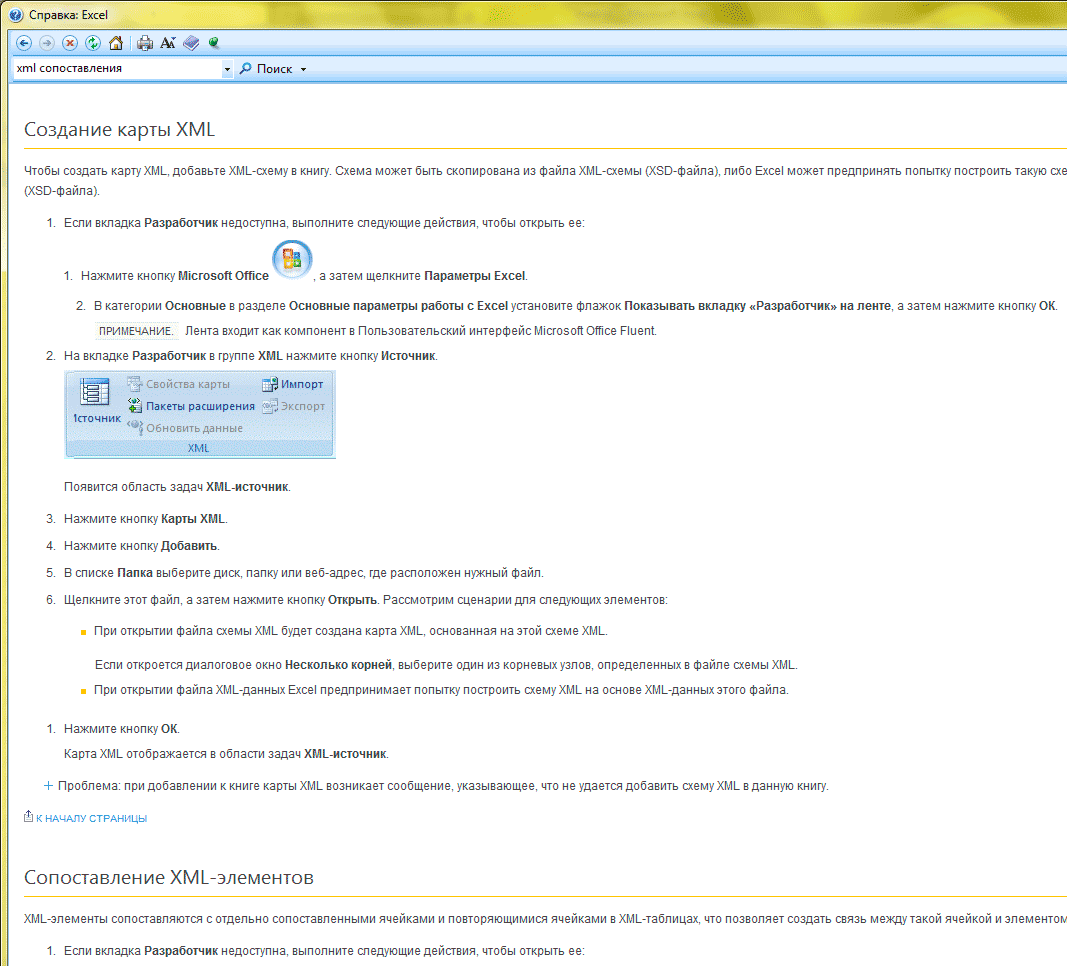1067x966 pixels.
Task: Toggle Keep on Top pushpin icon
Action: 214,44
